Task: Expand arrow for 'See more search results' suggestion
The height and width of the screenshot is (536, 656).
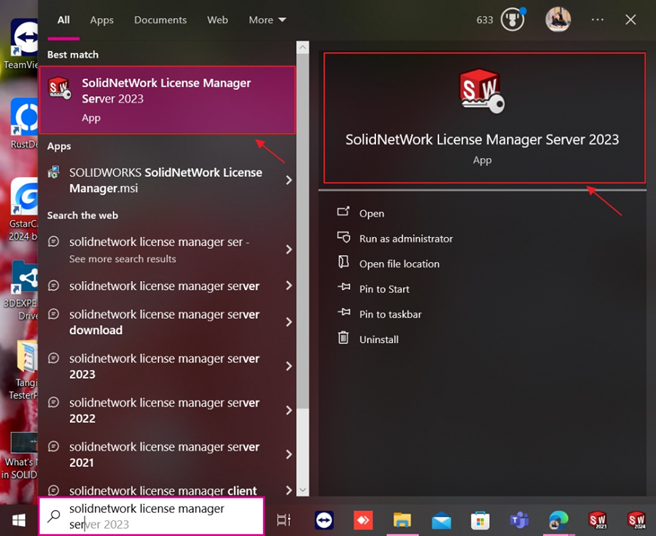Action: 289,249
